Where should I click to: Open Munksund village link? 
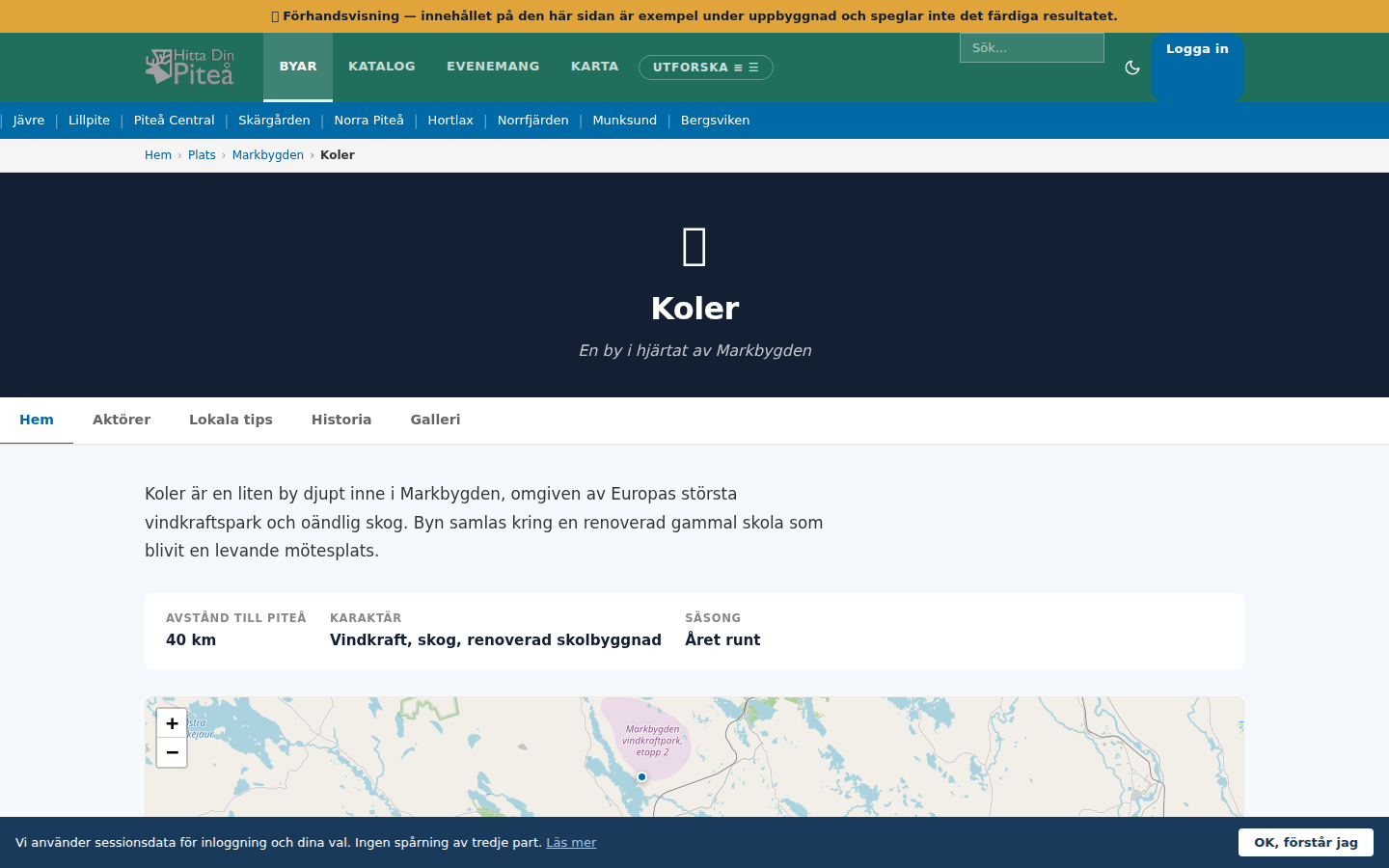(x=625, y=121)
